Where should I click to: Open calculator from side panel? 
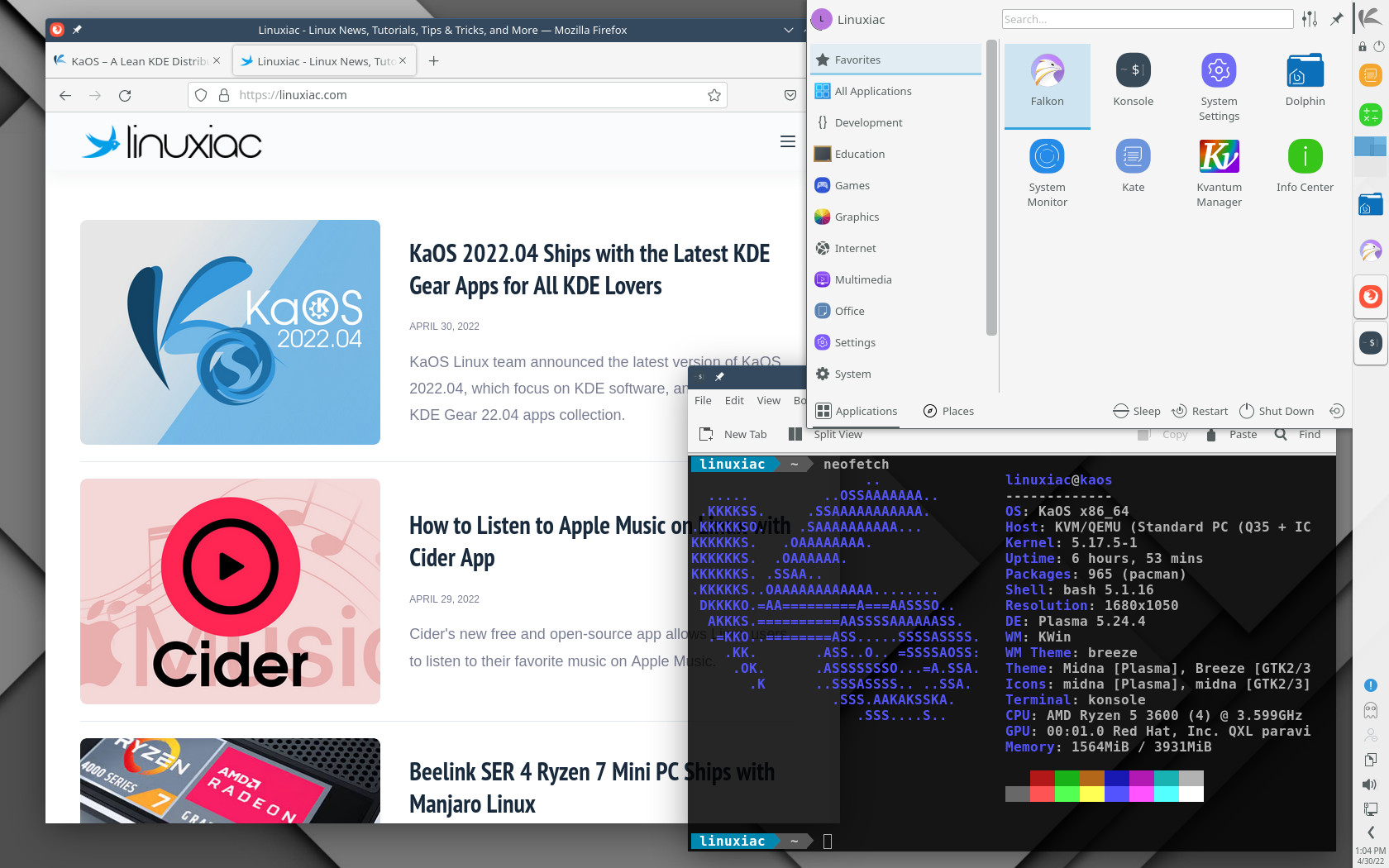coord(1370,115)
